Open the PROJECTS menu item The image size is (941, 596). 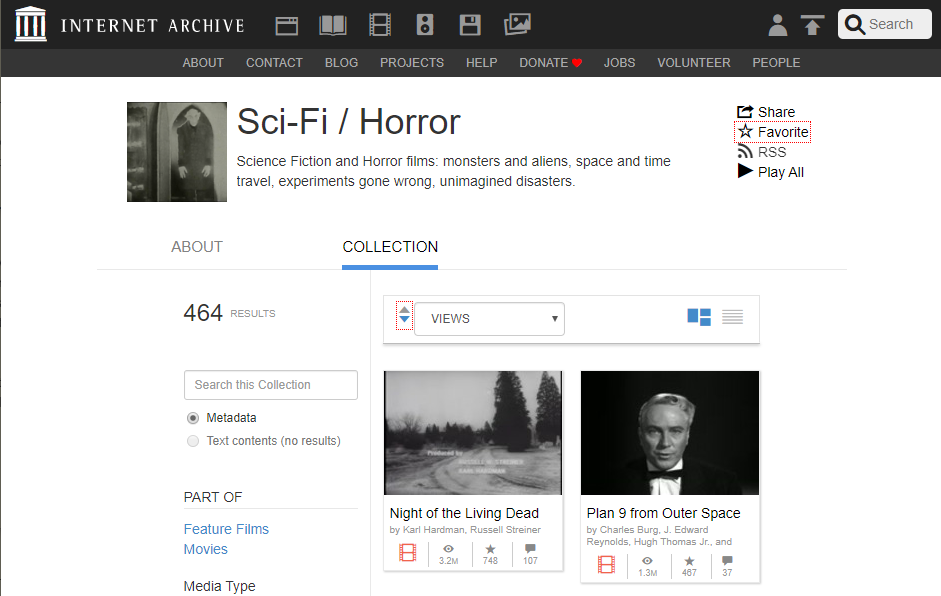click(412, 63)
